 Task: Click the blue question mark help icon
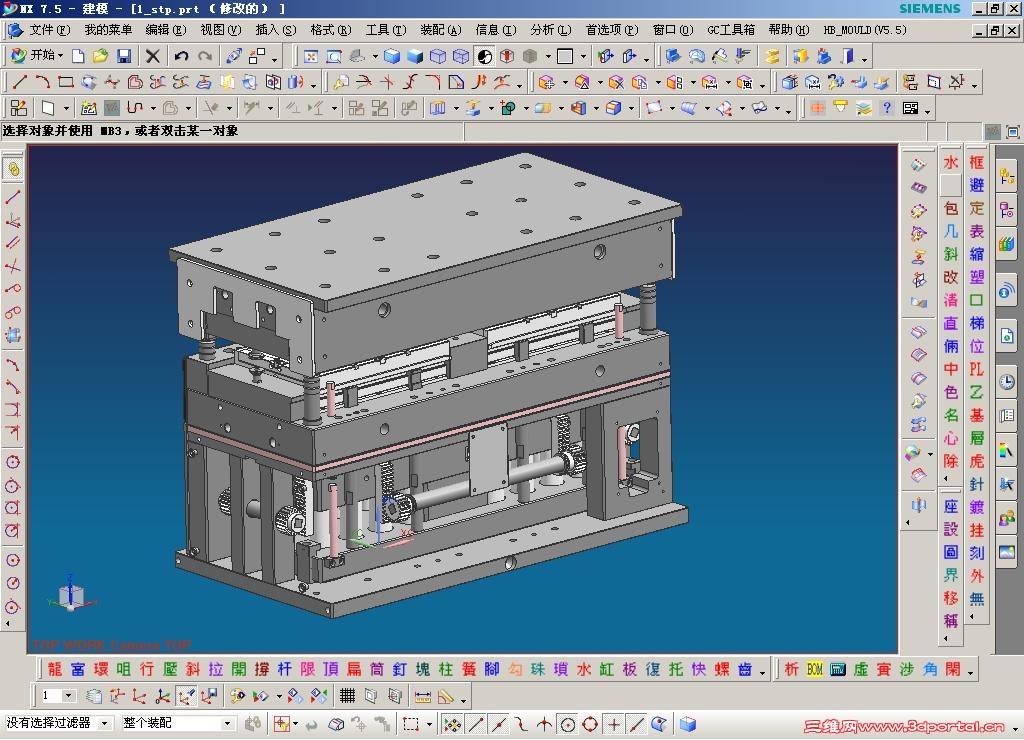(887, 108)
